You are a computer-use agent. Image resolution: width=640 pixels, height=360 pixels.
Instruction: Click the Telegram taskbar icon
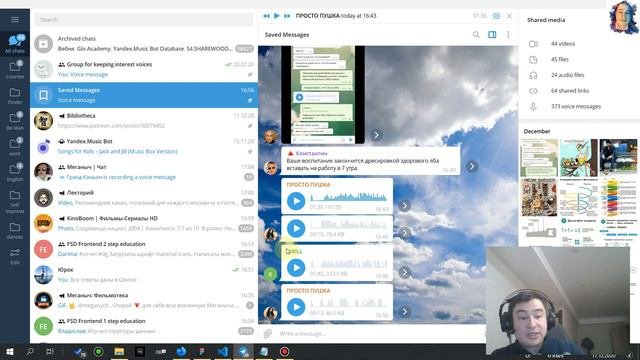click(244, 351)
